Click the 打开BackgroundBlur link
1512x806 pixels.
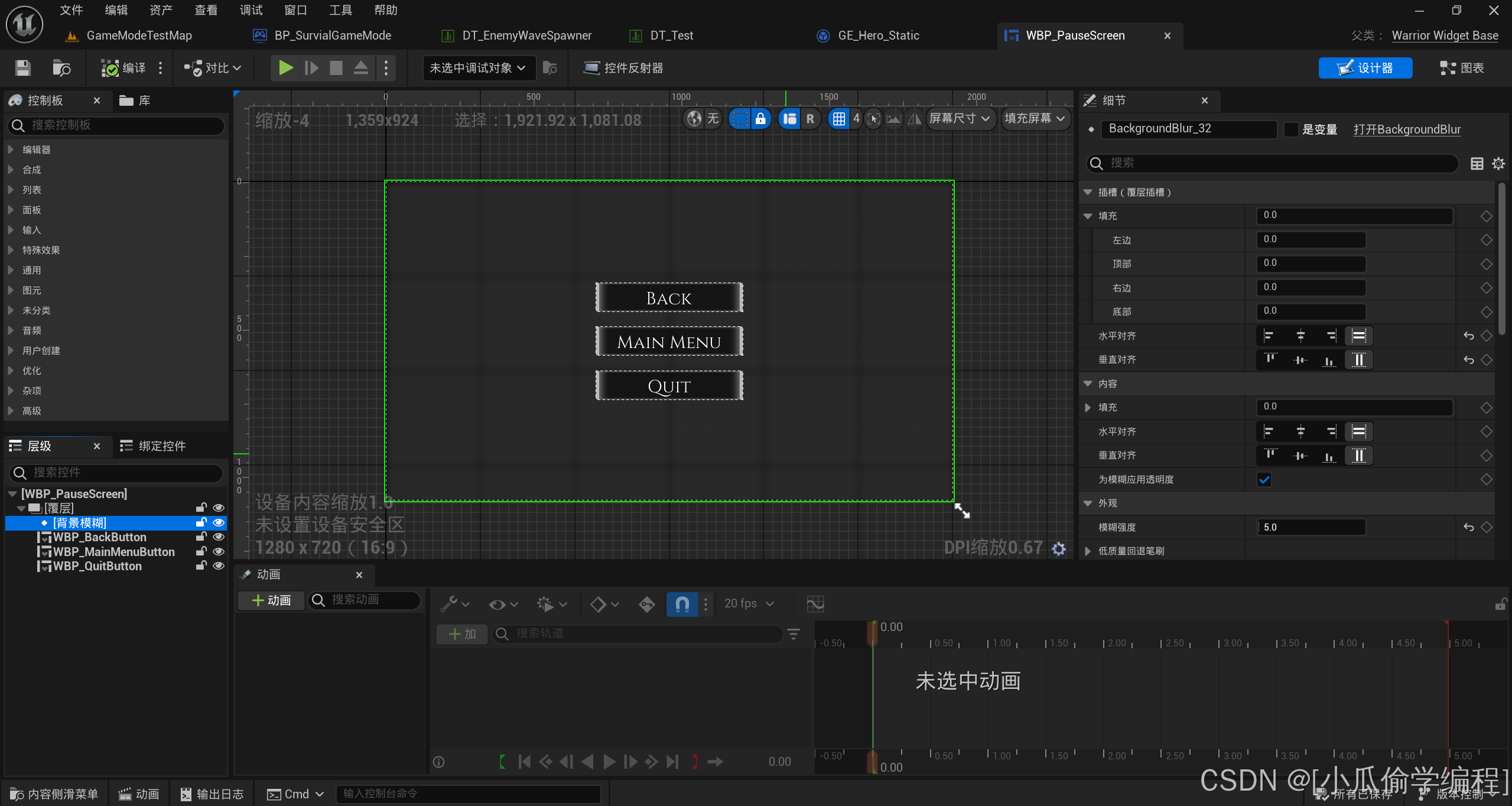(1407, 129)
